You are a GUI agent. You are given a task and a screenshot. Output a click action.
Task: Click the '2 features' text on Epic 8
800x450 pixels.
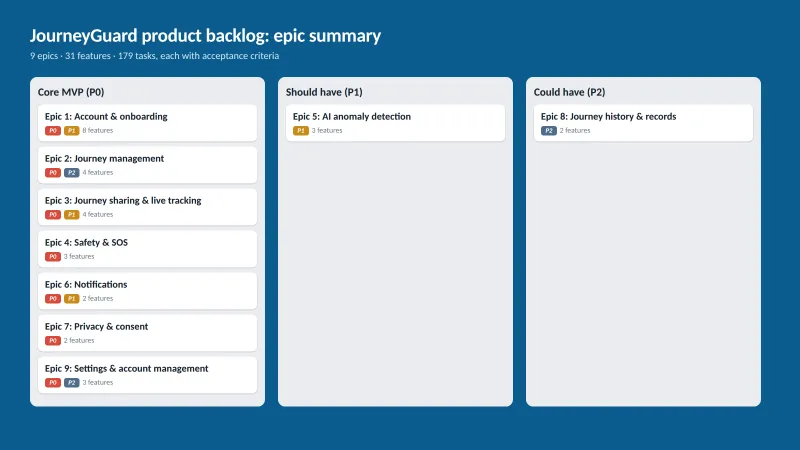pyautogui.click(x=575, y=131)
